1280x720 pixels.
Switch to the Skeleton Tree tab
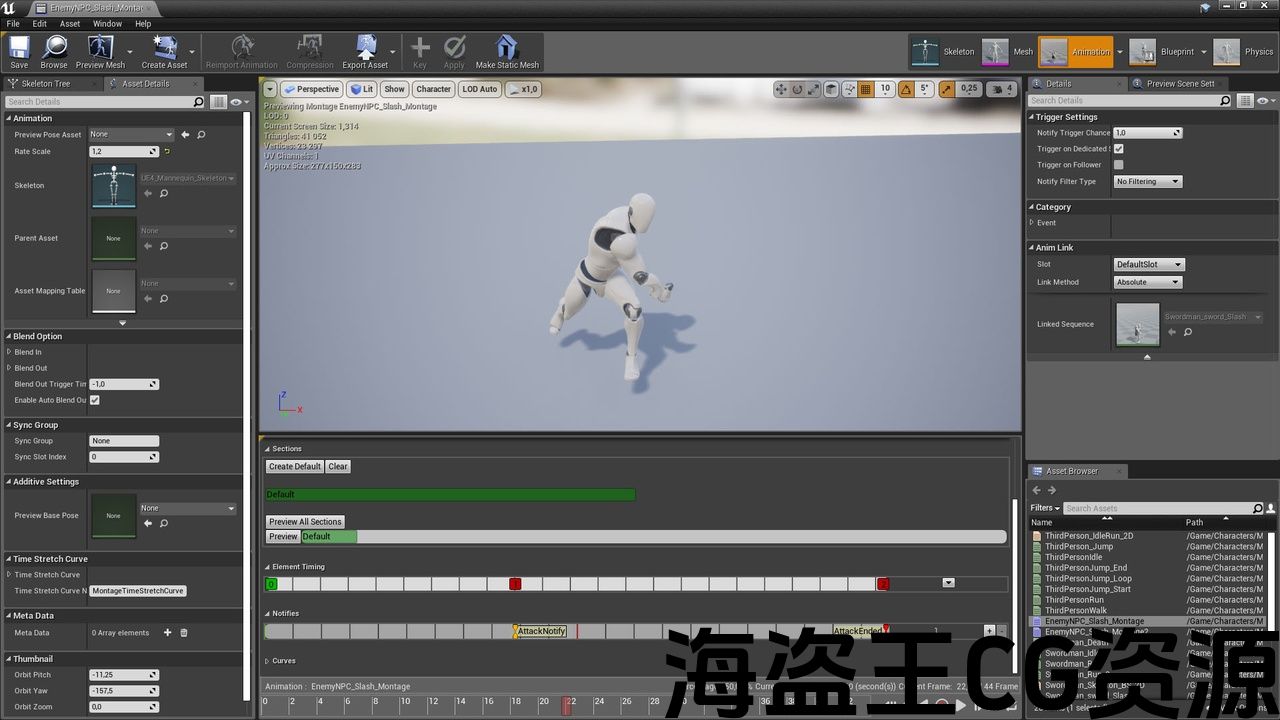(x=45, y=84)
